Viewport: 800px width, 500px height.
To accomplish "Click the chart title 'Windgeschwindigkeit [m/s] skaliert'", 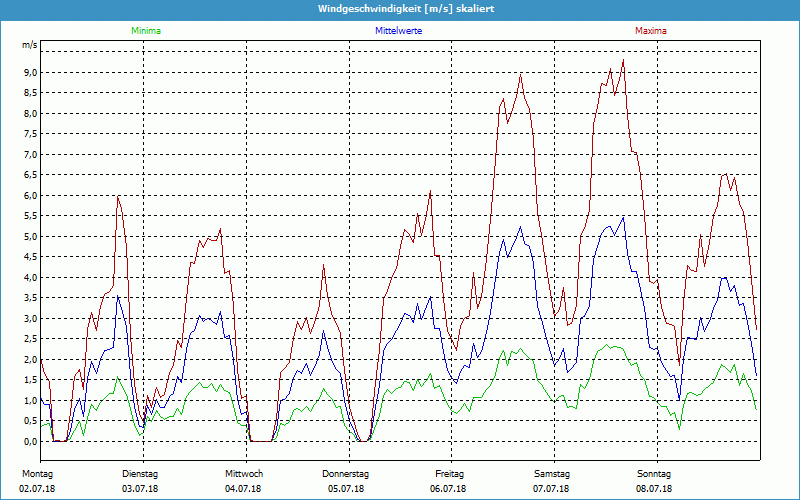I will 406,9.
